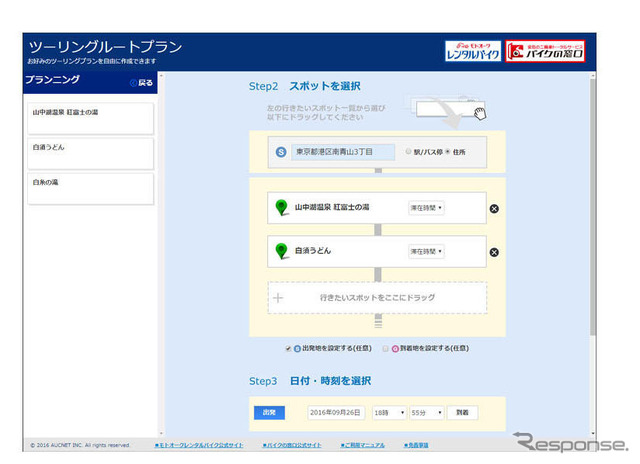The height and width of the screenshot is (464, 640).
Task: Click left panel scroll down arrow
Action: tap(161, 434)
